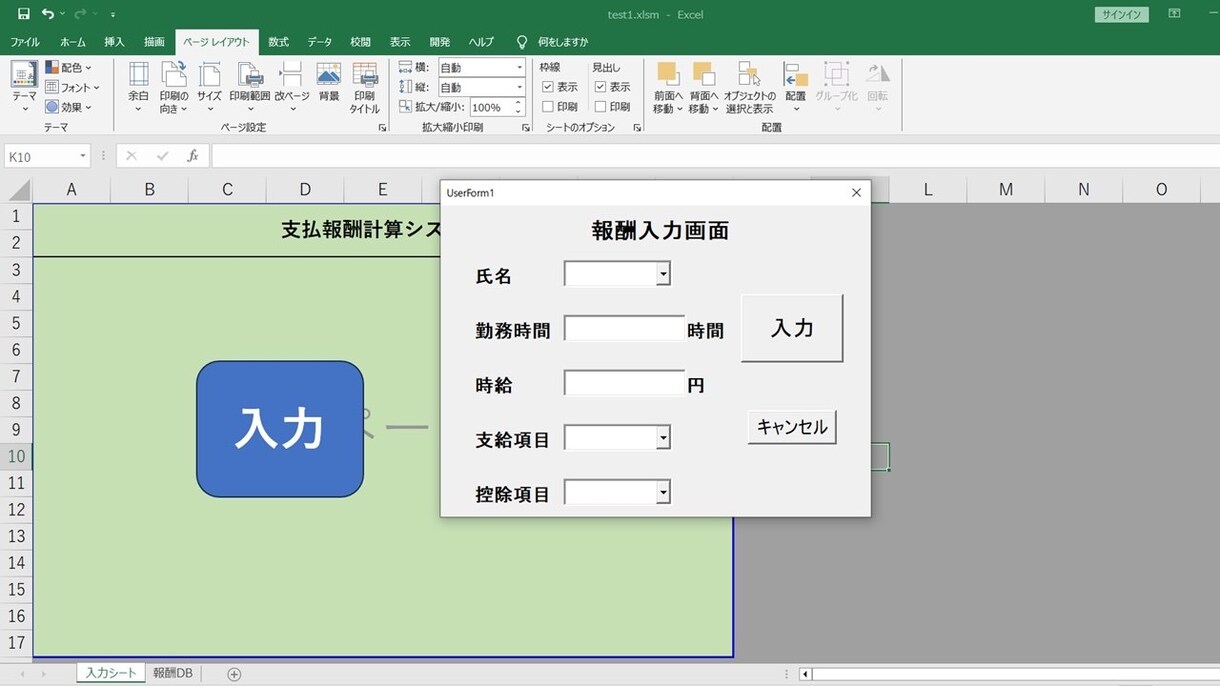
Task: Click the save icon in title bar
Action: [x=23, y=14]
